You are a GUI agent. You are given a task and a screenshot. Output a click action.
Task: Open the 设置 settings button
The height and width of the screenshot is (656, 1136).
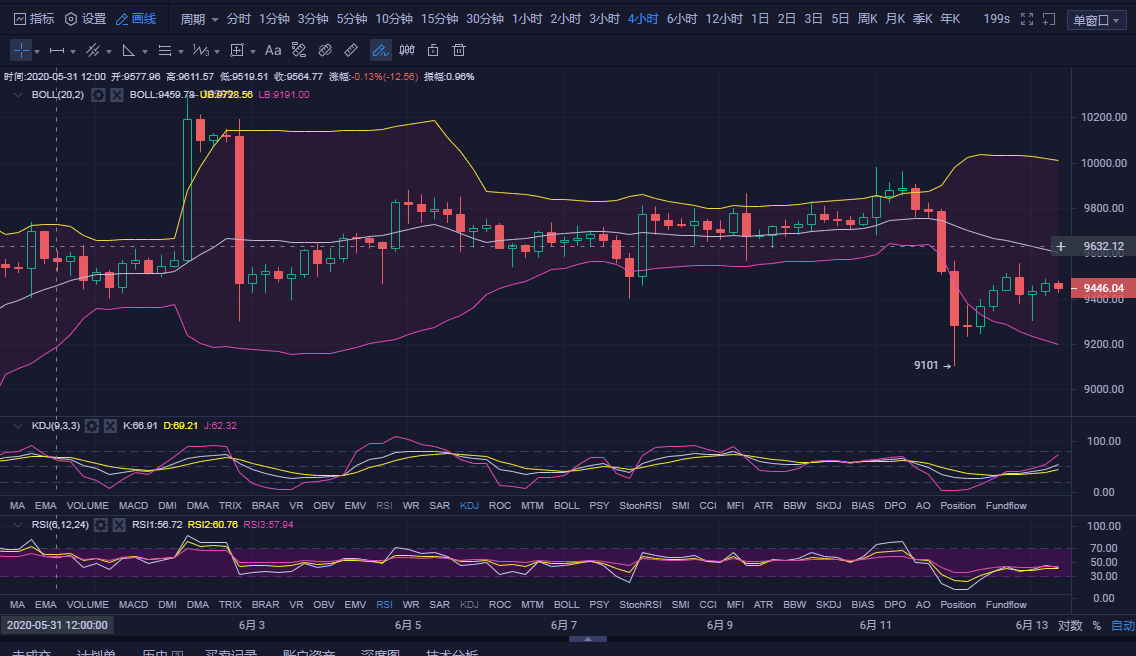pos(85,19)
